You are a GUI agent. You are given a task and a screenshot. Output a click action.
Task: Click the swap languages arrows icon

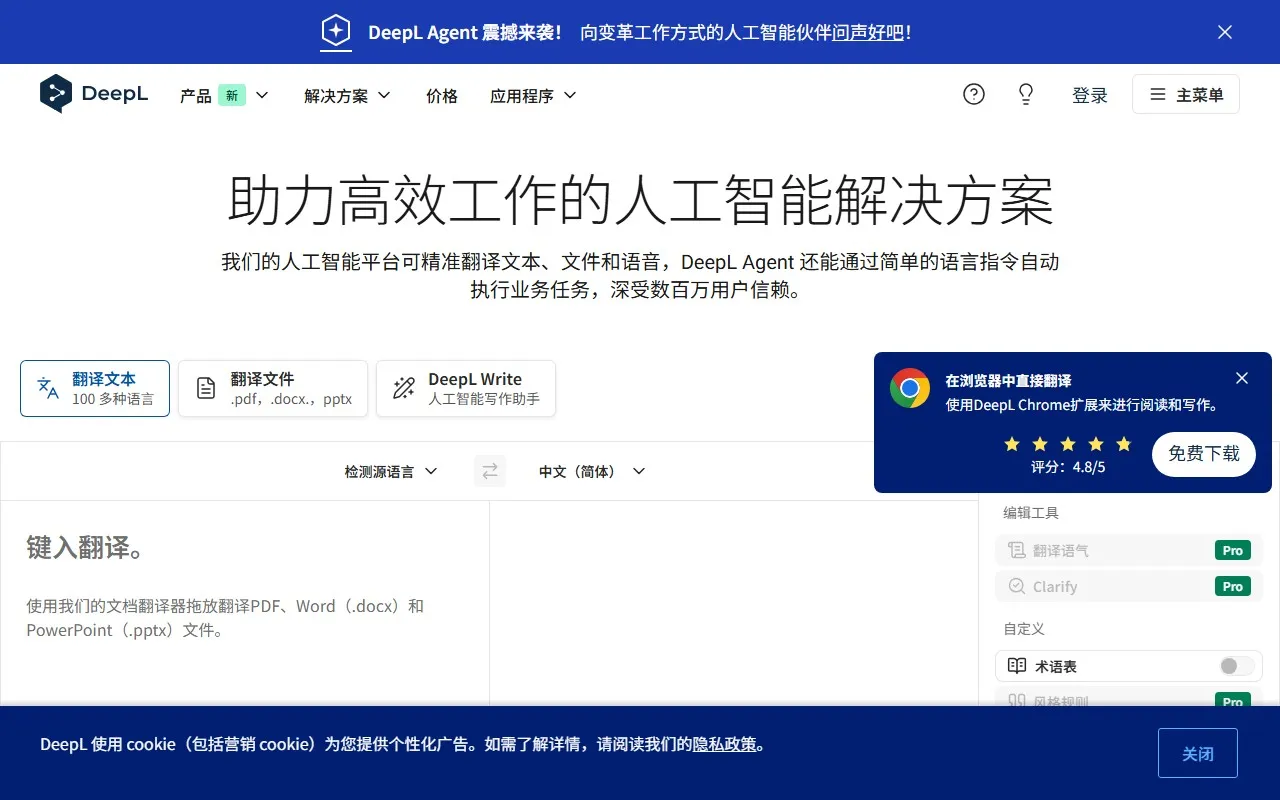(490, 471)
